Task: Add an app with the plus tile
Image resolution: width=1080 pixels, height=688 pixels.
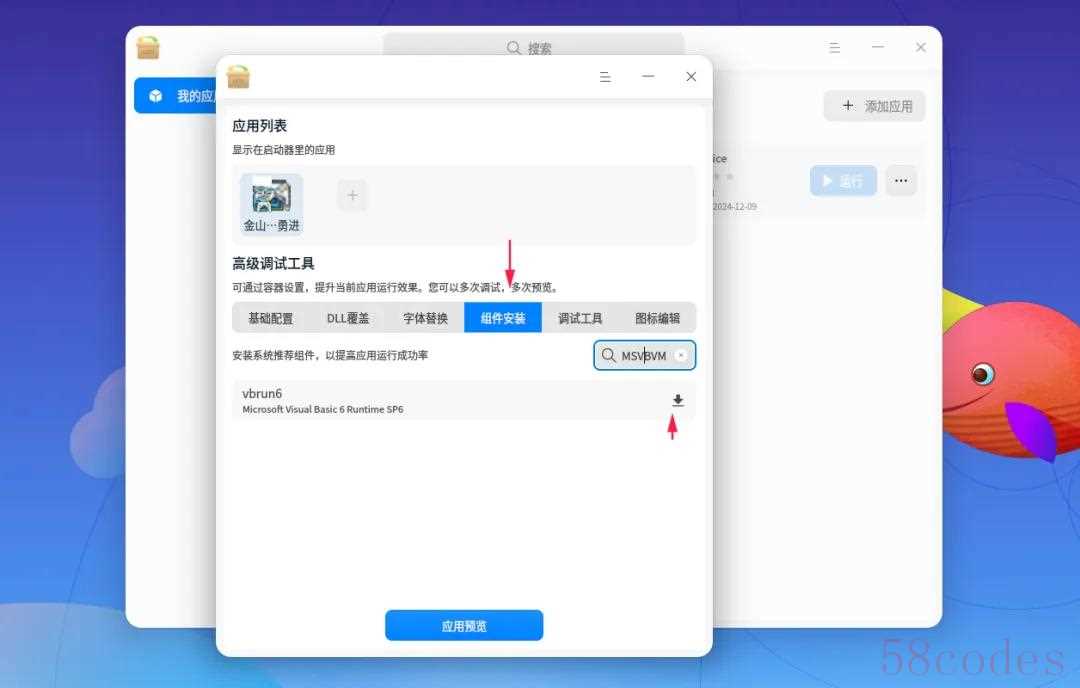Action: point(352,195)
